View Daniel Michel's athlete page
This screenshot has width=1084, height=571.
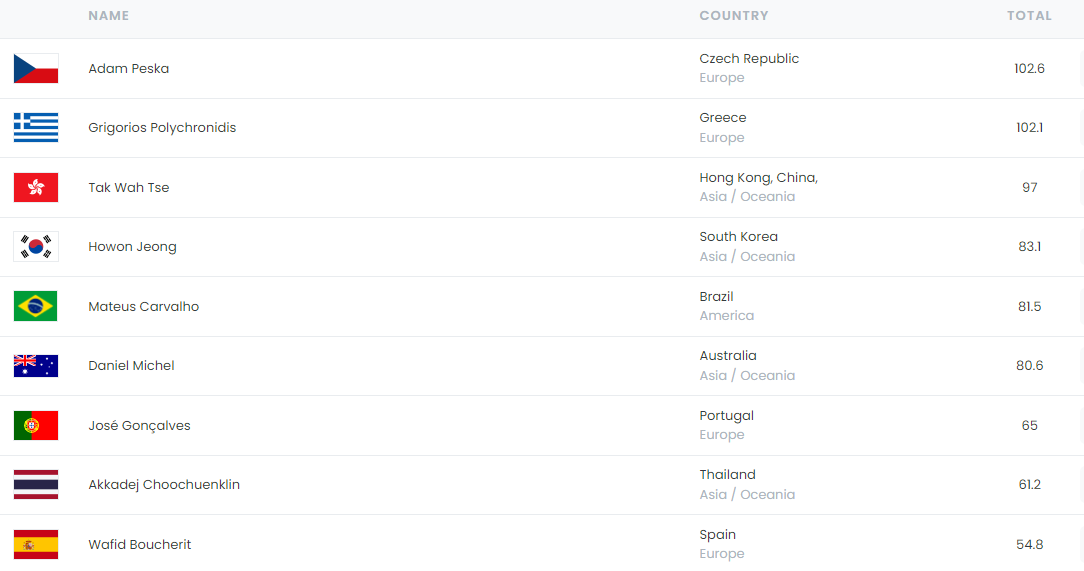[131, 366]
